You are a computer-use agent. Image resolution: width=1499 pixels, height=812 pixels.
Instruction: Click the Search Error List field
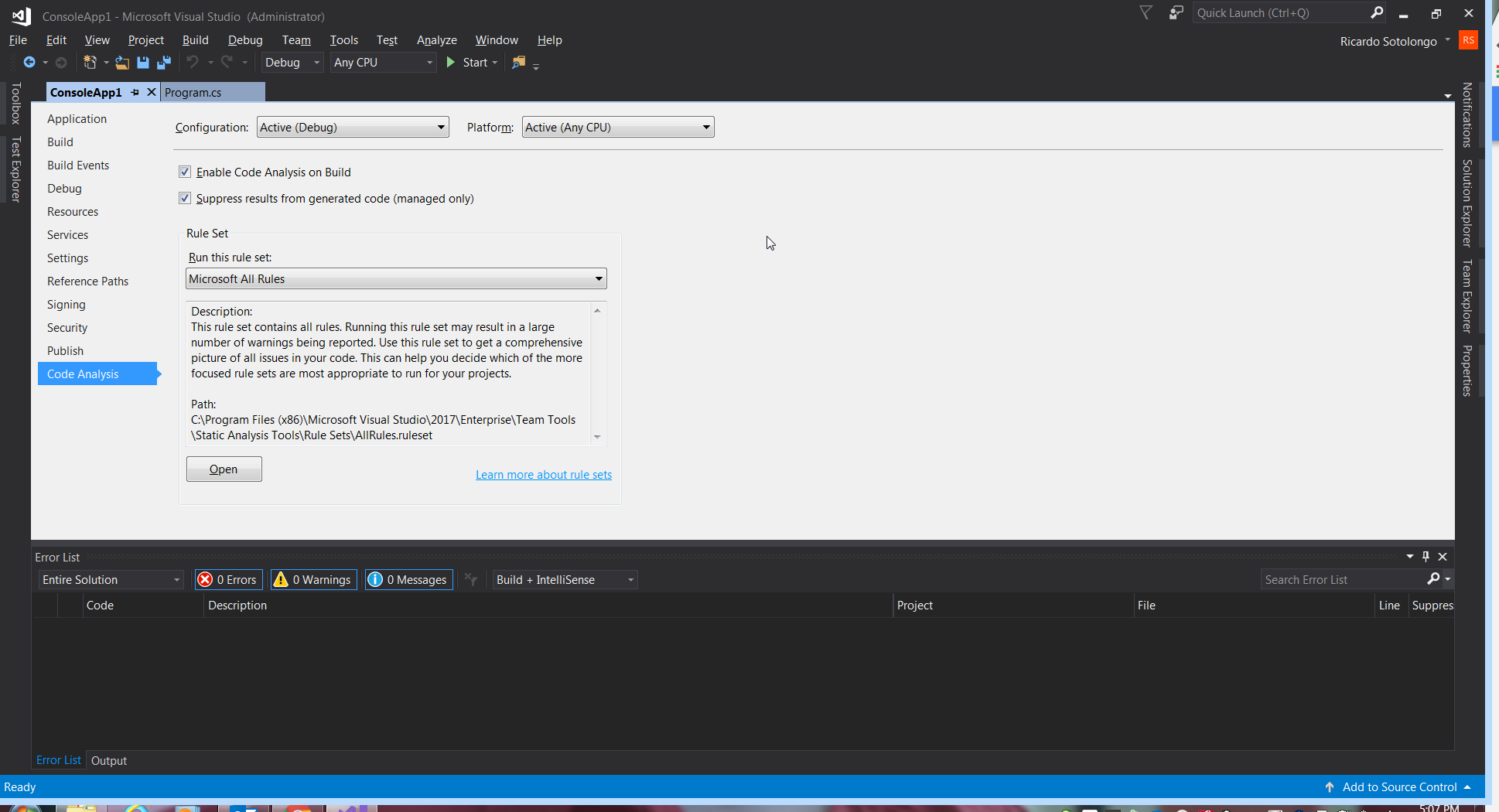point(1343,580)
